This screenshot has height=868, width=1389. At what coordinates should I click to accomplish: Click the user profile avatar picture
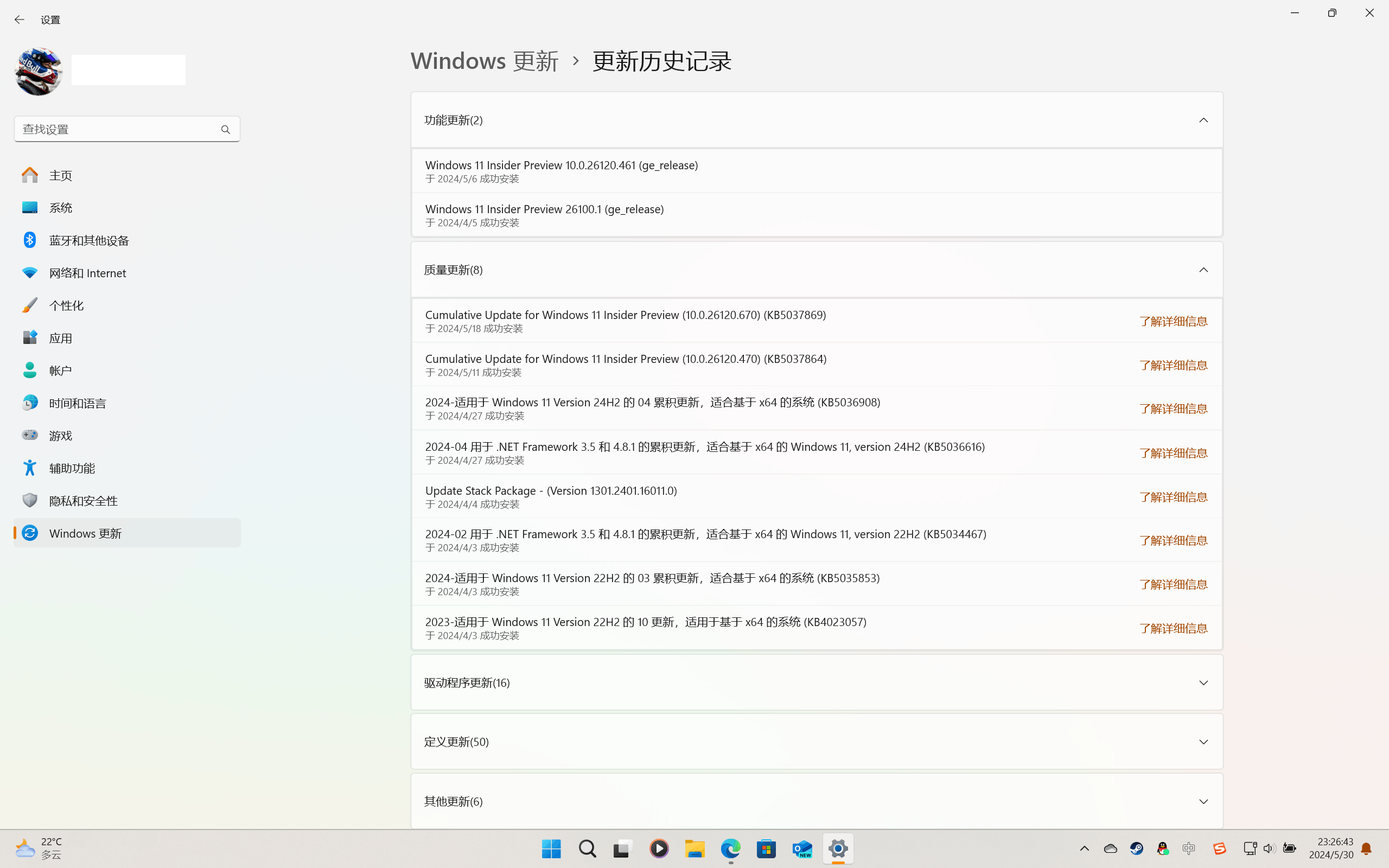(39, 71)
